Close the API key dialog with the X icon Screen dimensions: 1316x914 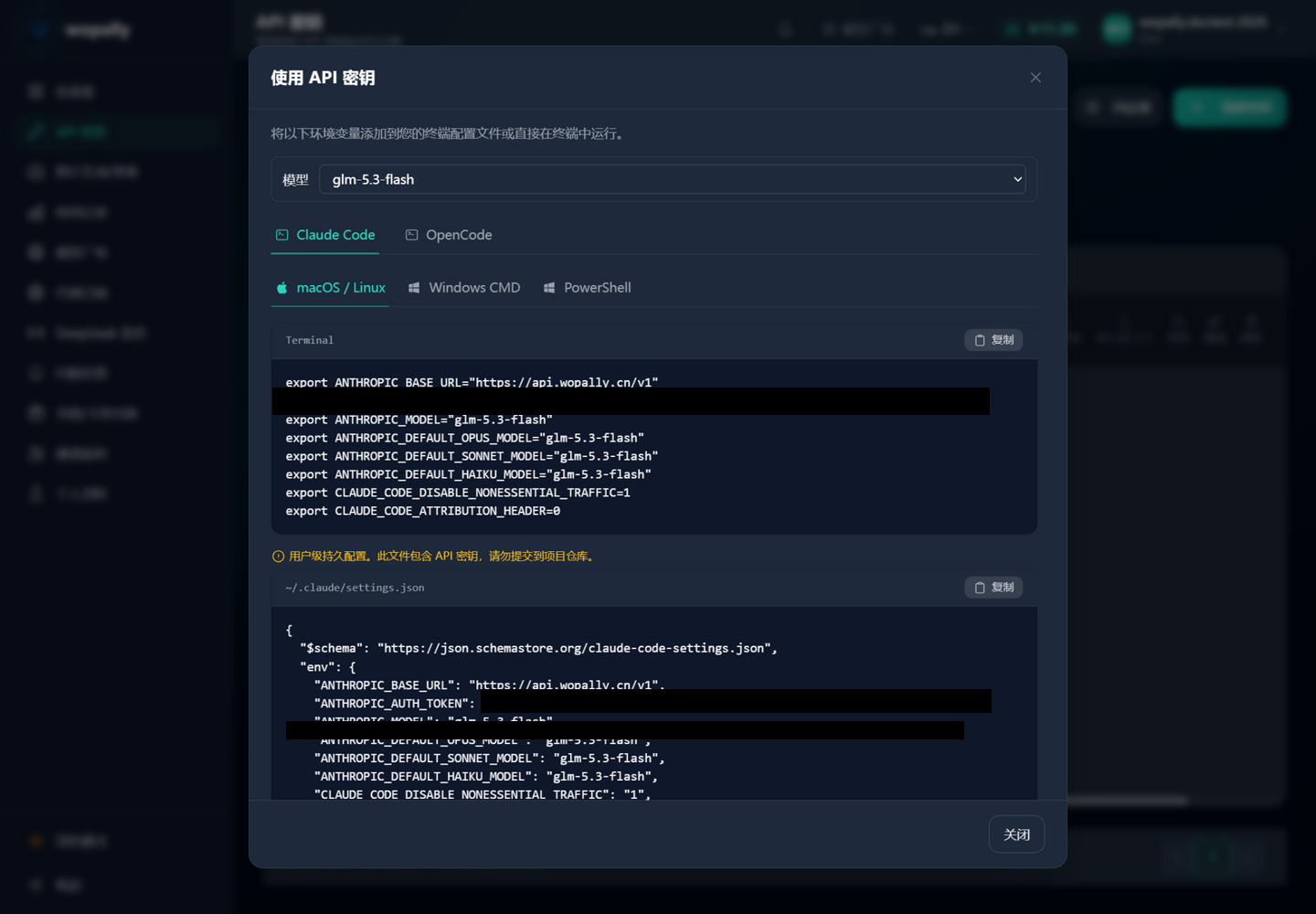(1035, 78)
